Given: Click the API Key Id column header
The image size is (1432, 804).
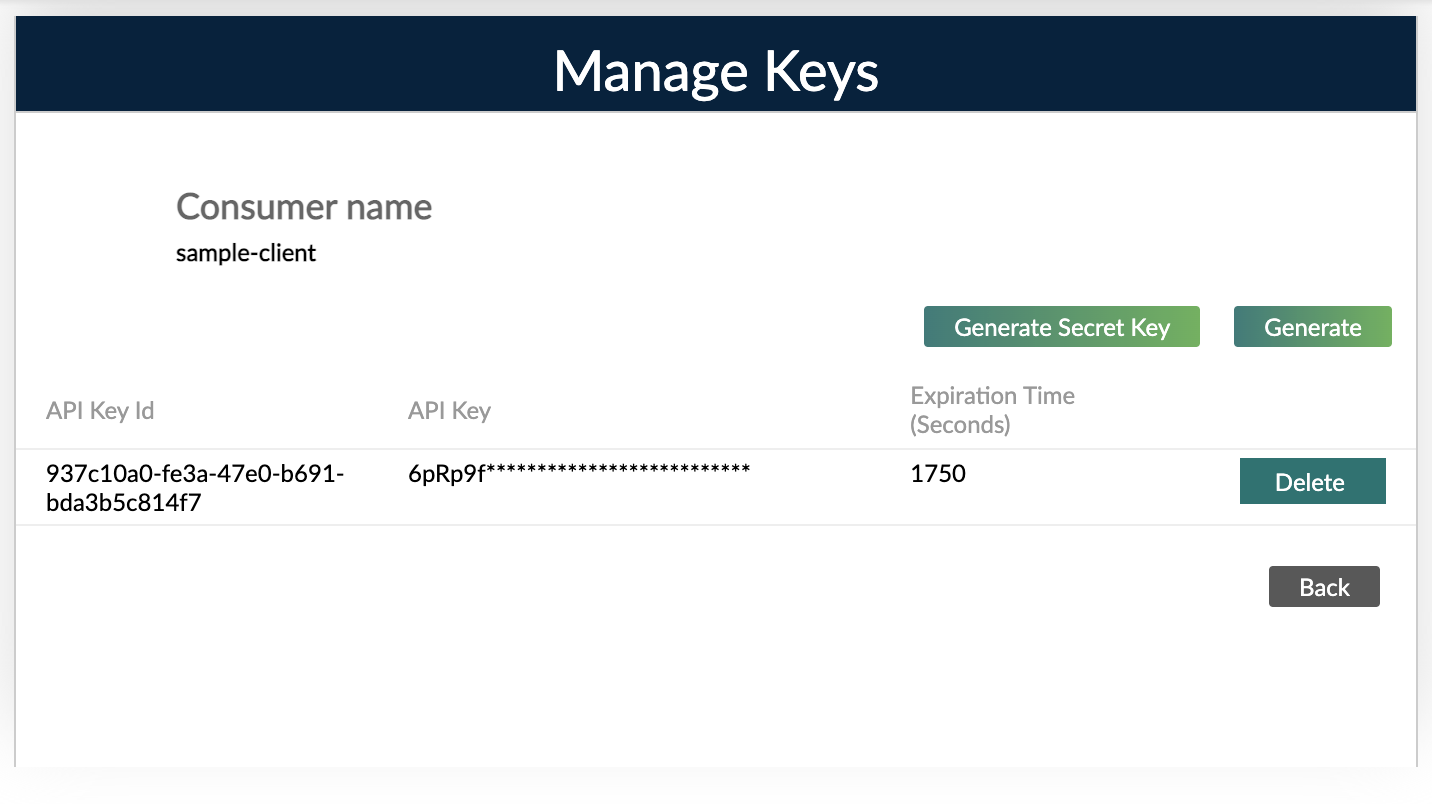Looking at the screenshot, I should pyautogui.click(x=100, y=410).
